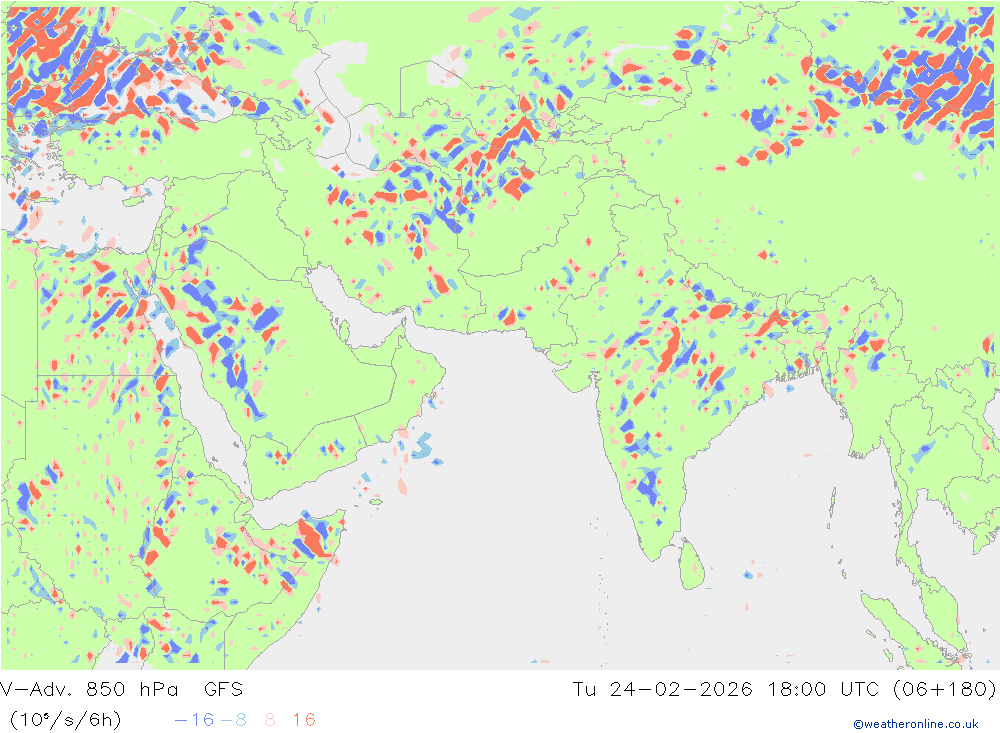Click the '18:00 UTC' time text
The height and width of the screenshot is (733, 1000).
coord(823,690)
